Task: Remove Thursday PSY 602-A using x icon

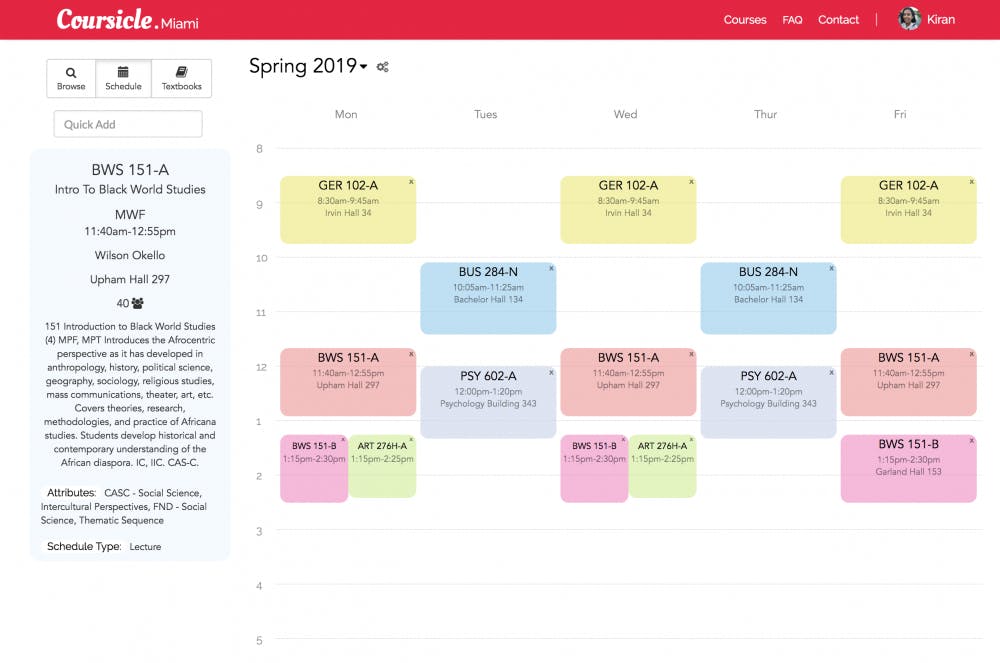Action: [x=831, y=372]
